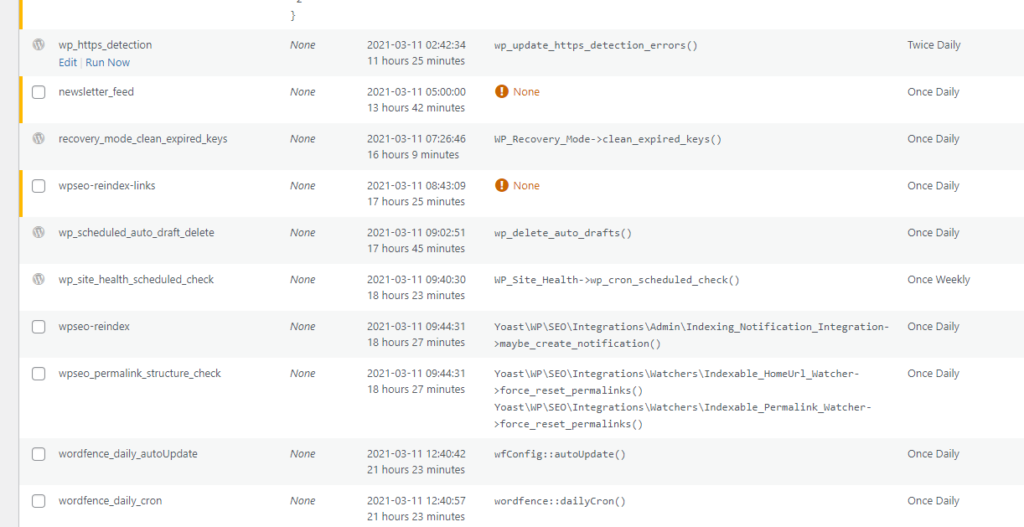Click Once Weekly recurrence for site health check

[938, 279]
